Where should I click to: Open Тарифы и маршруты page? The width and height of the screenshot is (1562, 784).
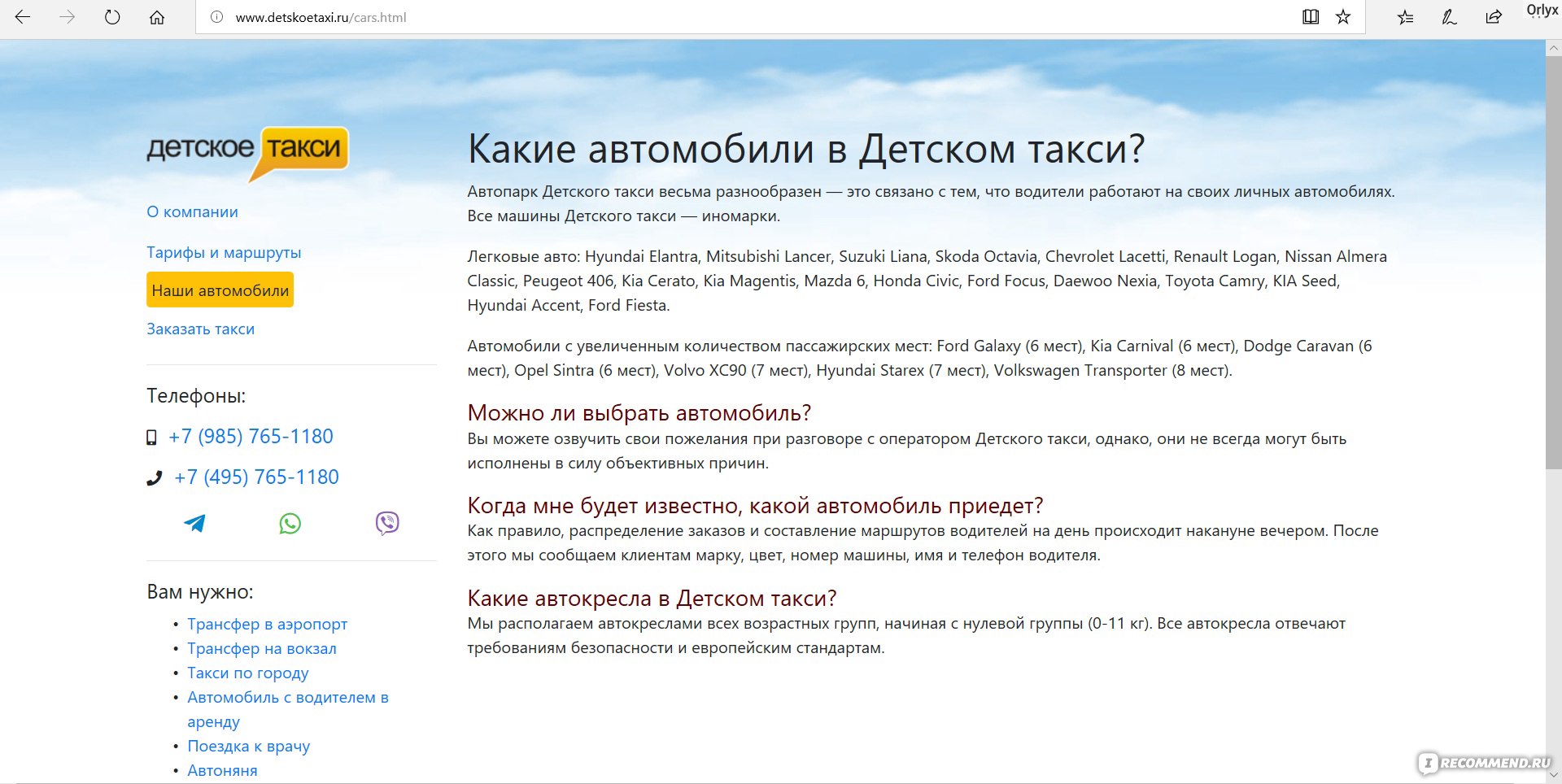(x=224, y=252)
